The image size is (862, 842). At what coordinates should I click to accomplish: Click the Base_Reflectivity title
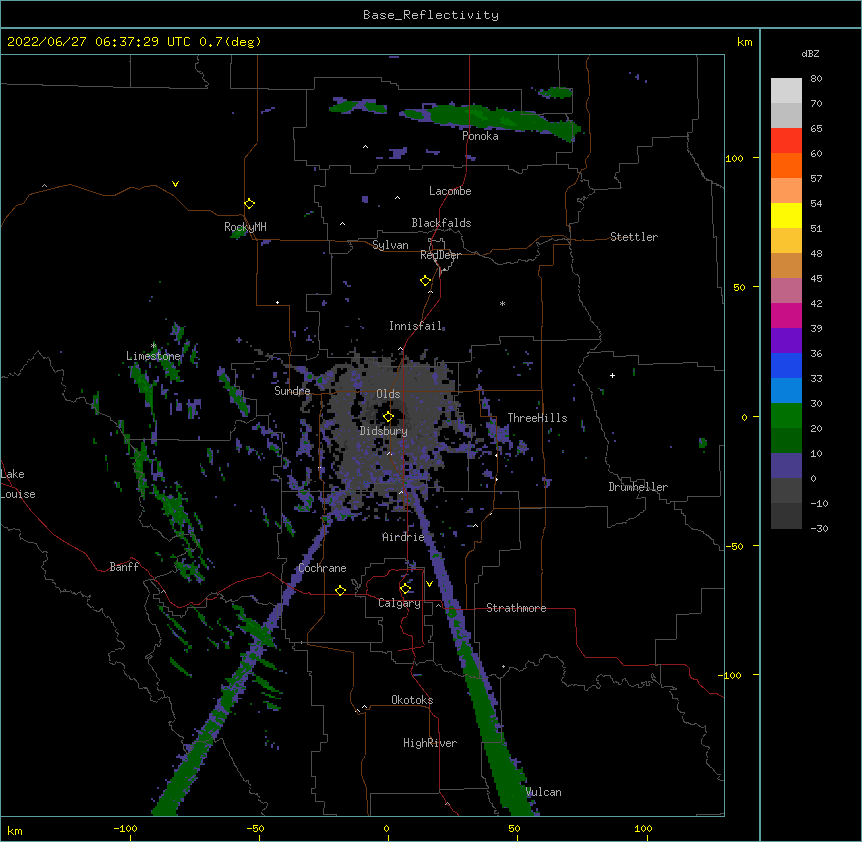tap(431, 15)
